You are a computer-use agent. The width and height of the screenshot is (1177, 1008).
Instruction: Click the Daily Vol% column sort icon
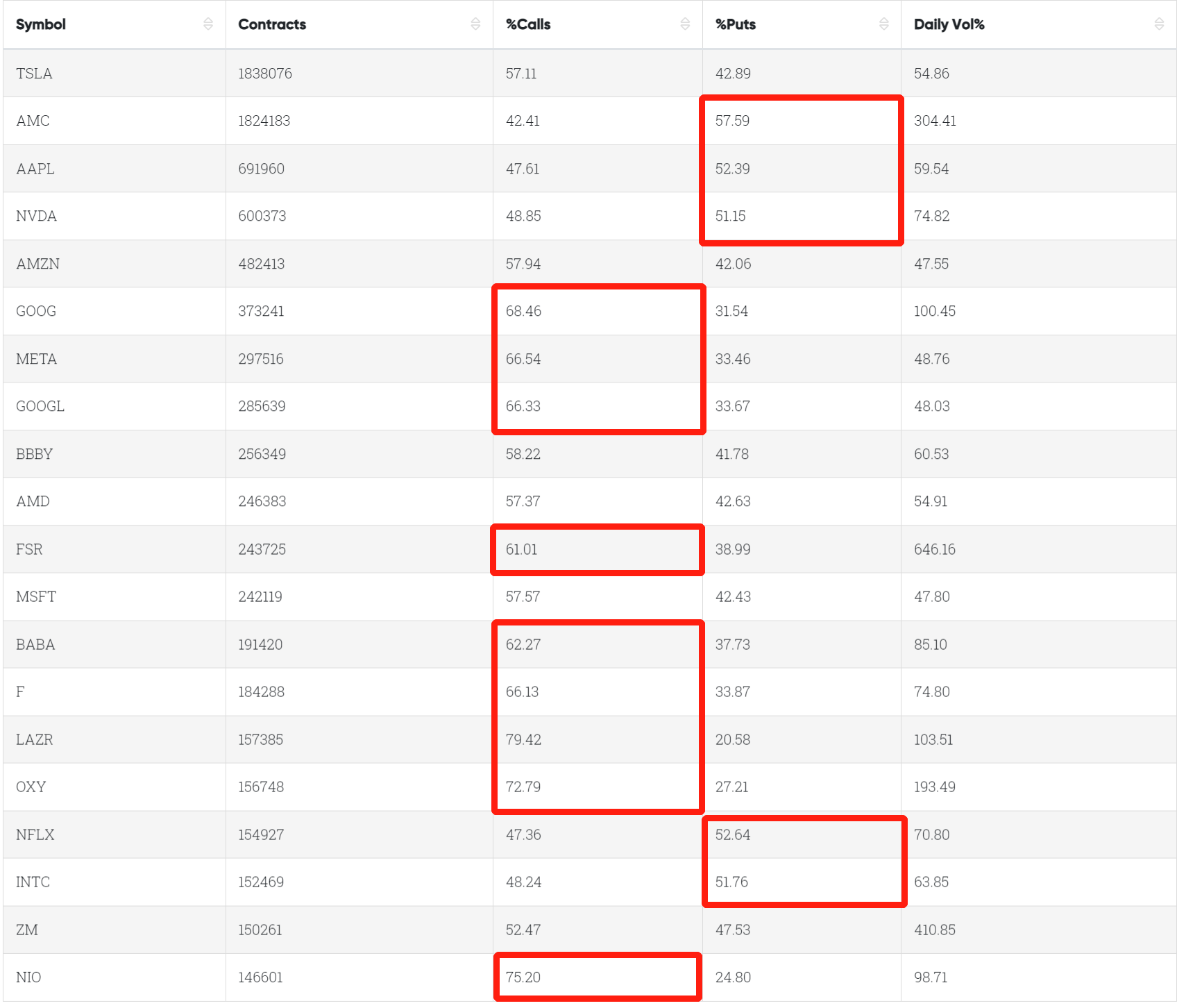(1159, 24)
